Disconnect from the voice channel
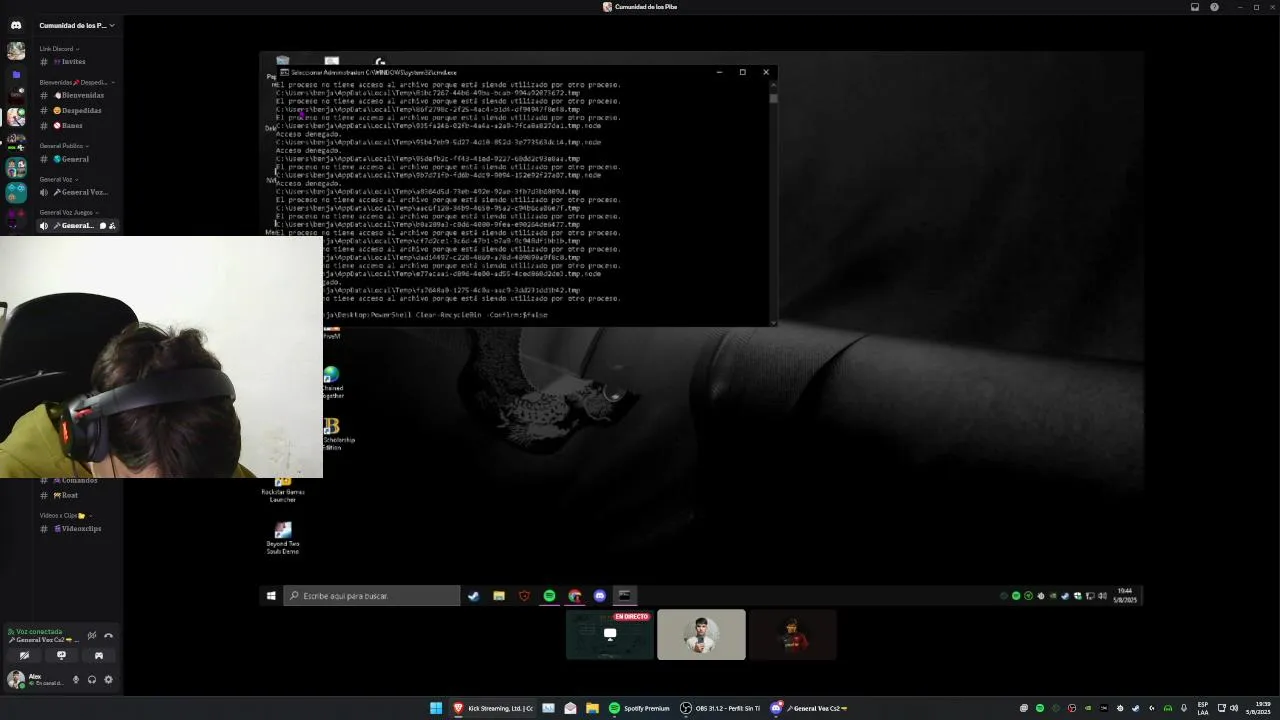The width and height of the screenshot is (1280, 720). coord(108,635)
